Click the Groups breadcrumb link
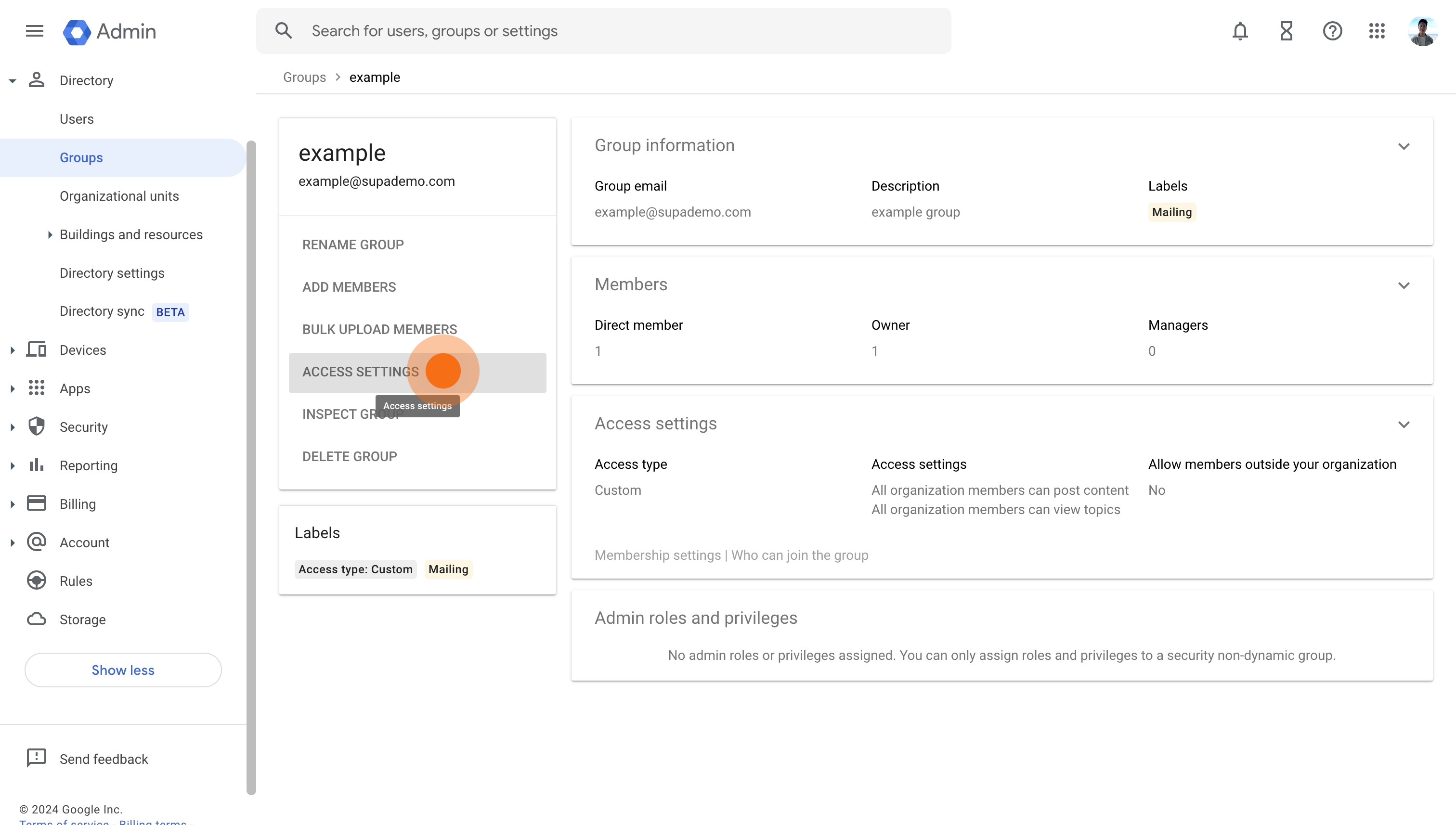1456x825 pixels. pos(304,77)
